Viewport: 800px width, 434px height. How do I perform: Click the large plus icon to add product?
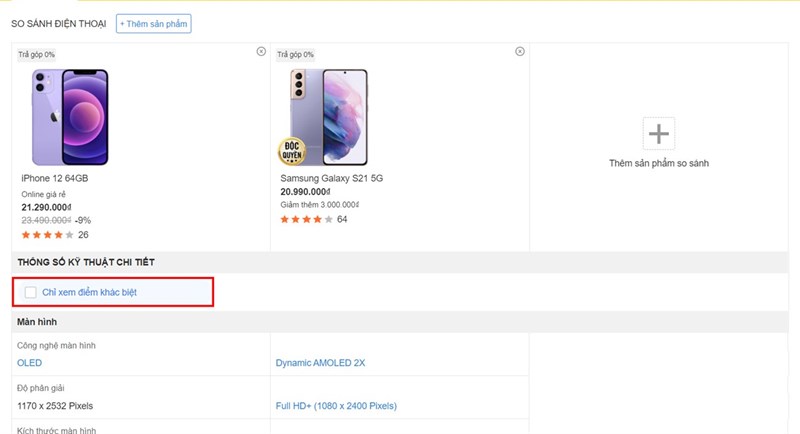(658, 133)
